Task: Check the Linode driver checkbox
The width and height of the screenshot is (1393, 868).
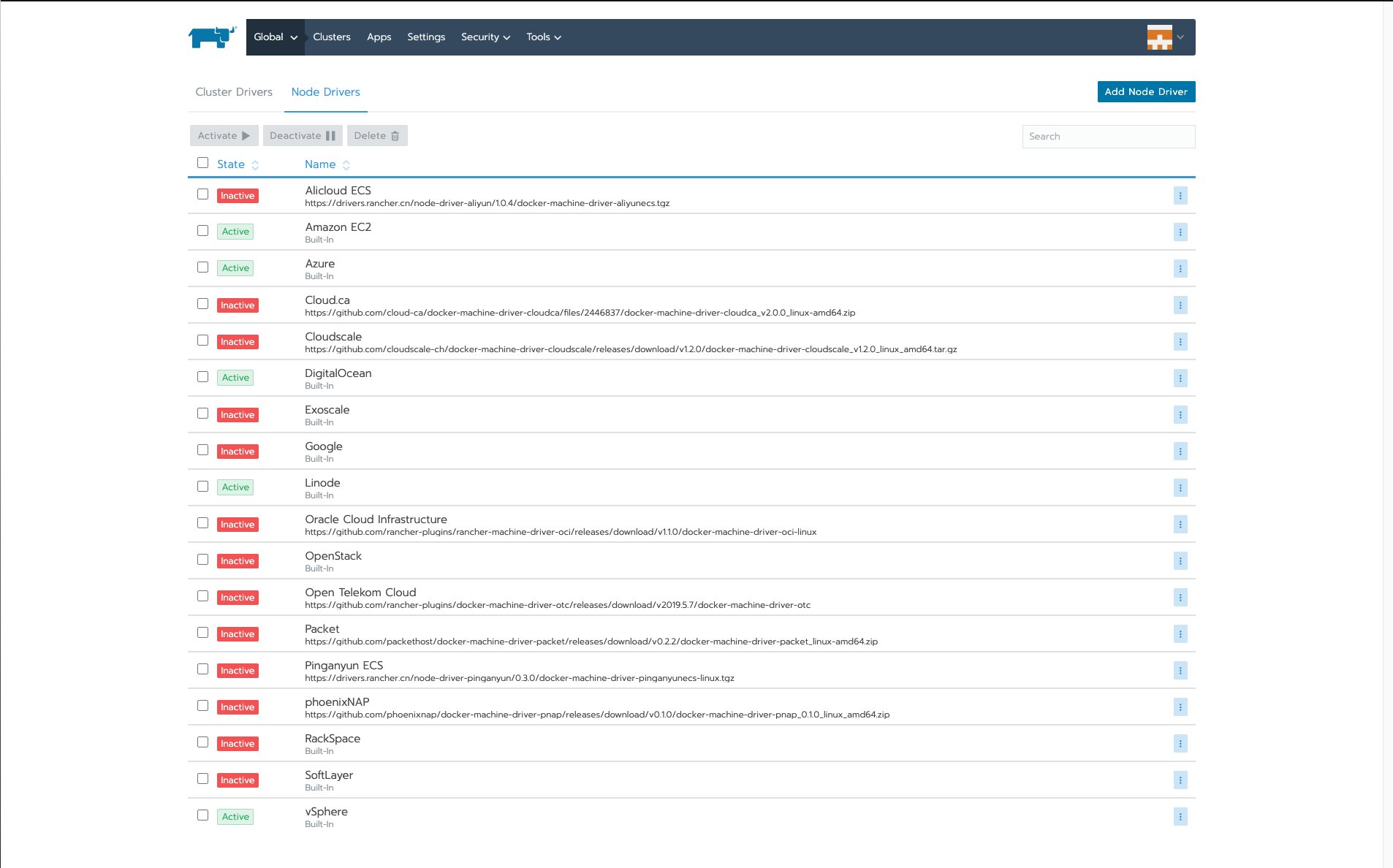Action: click(202, 487)
